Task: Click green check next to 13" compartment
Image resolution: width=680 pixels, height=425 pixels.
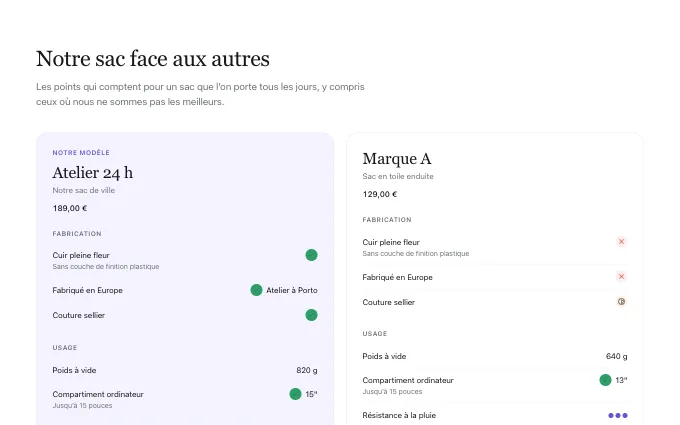Action: pos(605,380)
